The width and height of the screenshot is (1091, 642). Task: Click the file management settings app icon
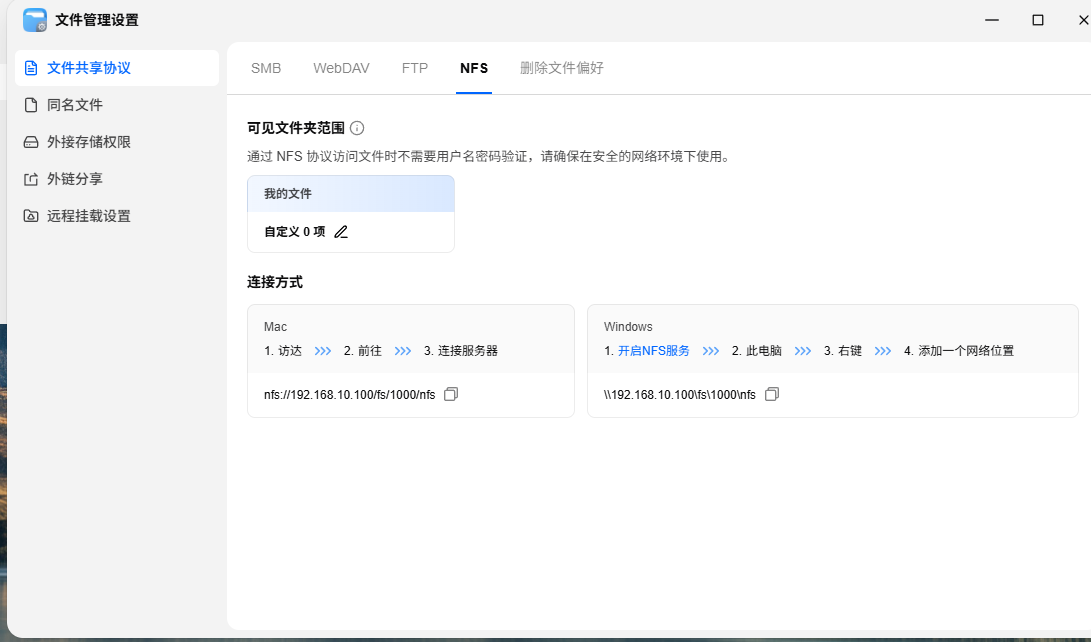(x=35, y=20)
